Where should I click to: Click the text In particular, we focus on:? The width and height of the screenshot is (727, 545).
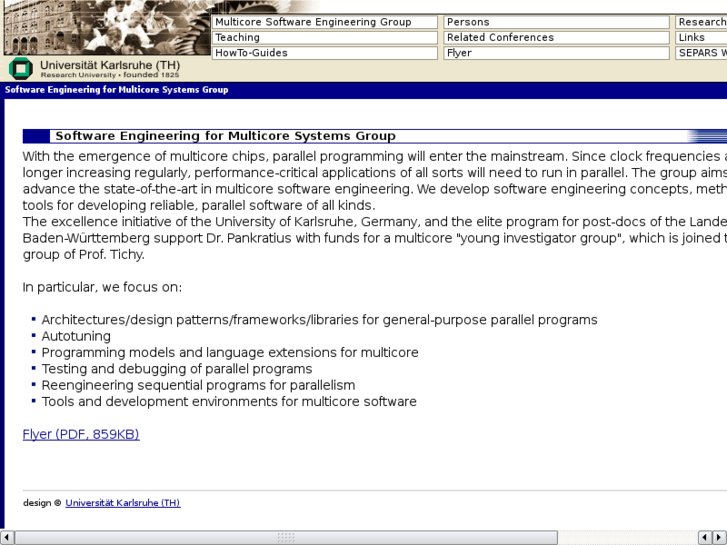tap(102, 287)
